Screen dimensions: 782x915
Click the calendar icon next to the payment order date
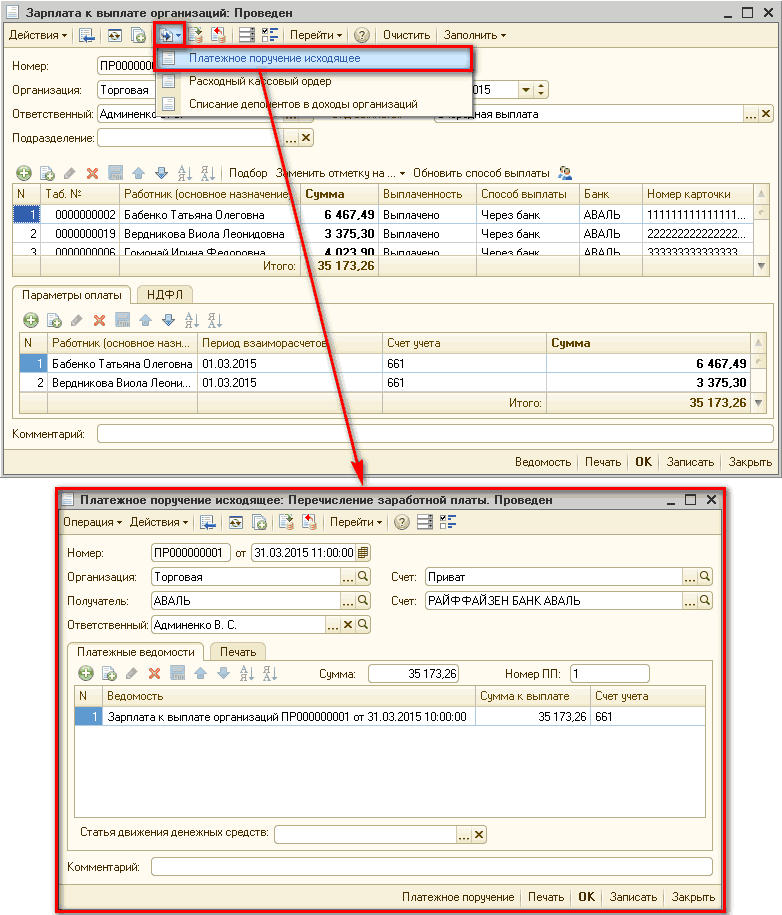point(363,552)
